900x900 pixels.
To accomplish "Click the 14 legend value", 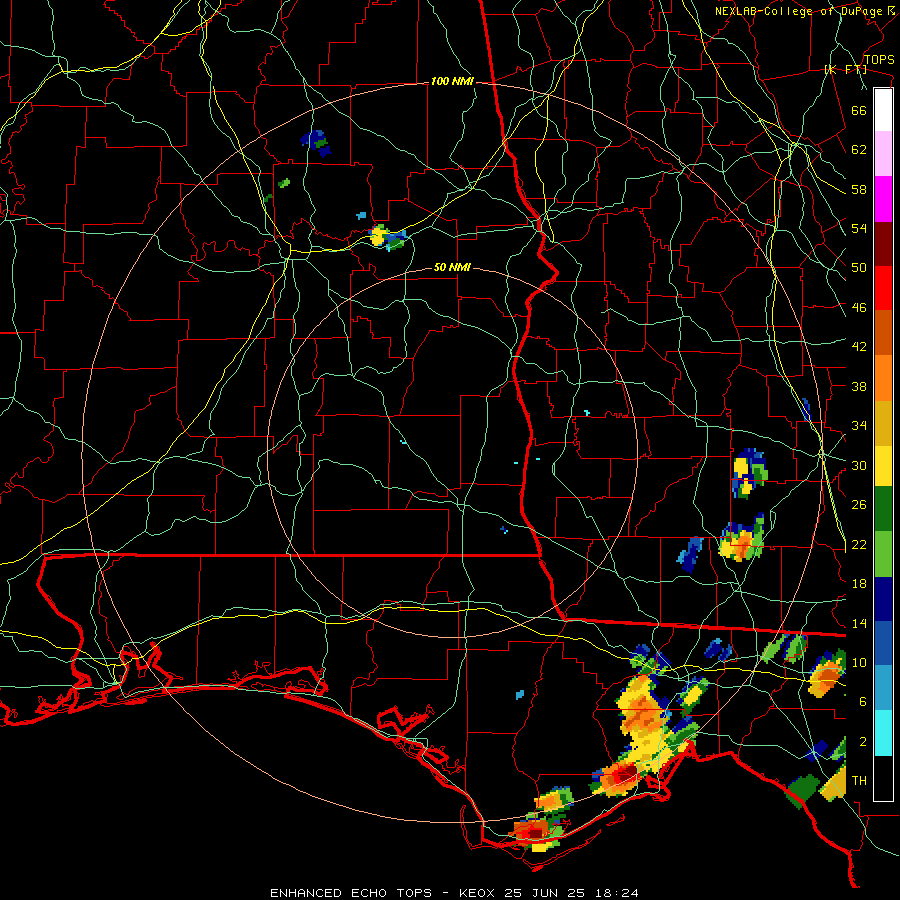I will coord(859,623).
